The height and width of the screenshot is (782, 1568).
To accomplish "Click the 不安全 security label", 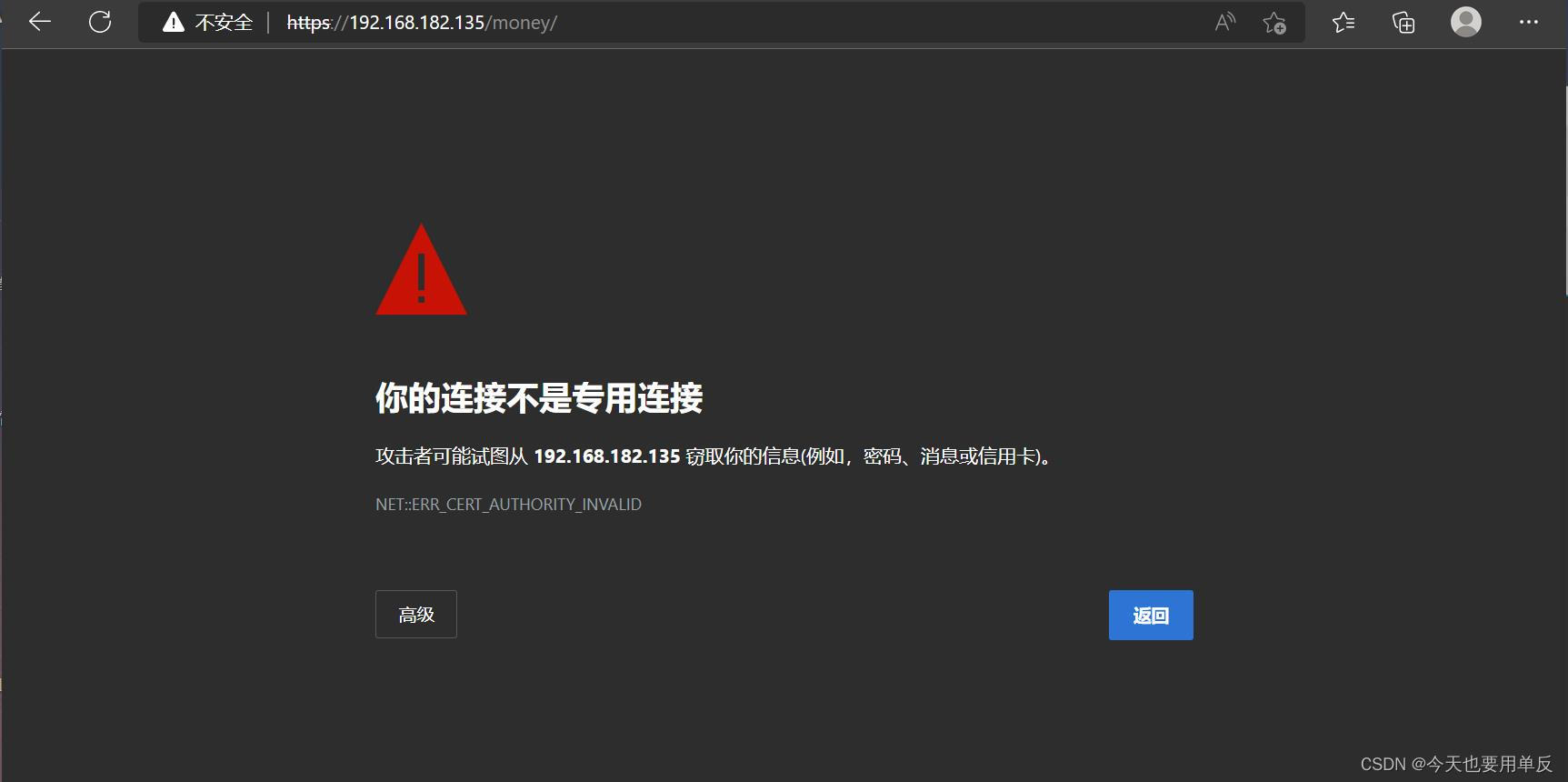I will click(224, 23).
